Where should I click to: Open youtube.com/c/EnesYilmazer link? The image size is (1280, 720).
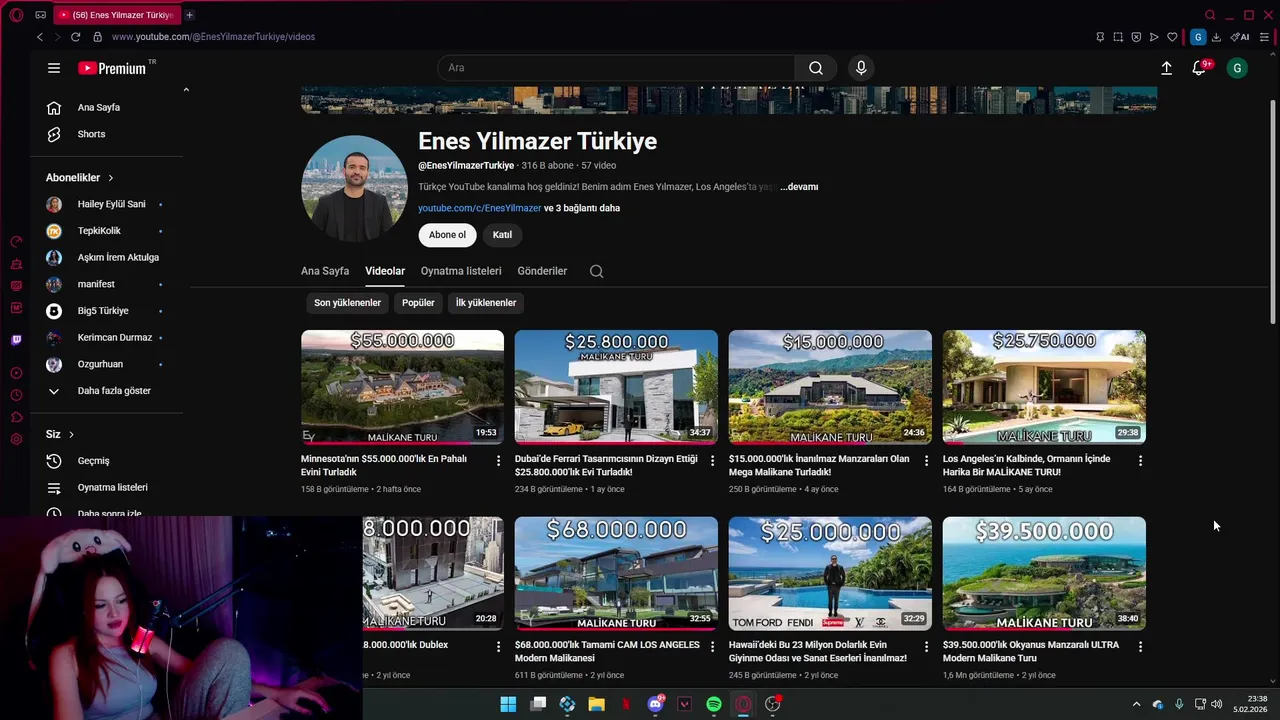479,208
